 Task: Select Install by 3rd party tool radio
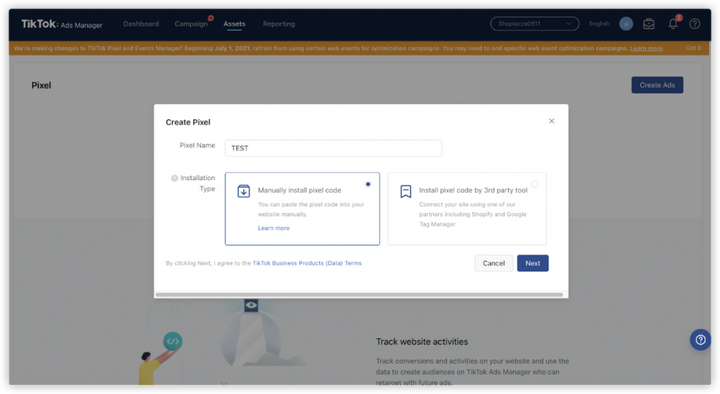pyautogui.click(x=535, y=184)
